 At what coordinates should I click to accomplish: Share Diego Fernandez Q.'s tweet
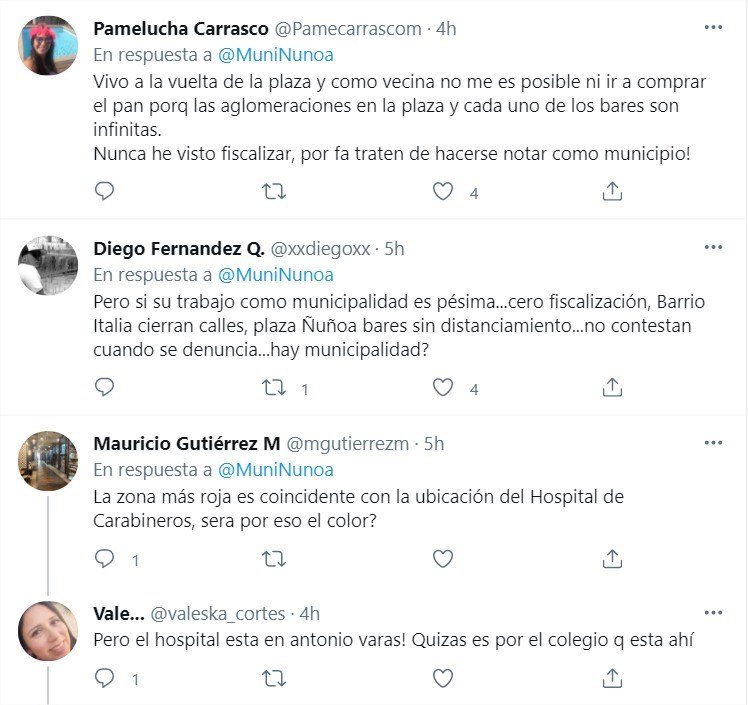613,387
